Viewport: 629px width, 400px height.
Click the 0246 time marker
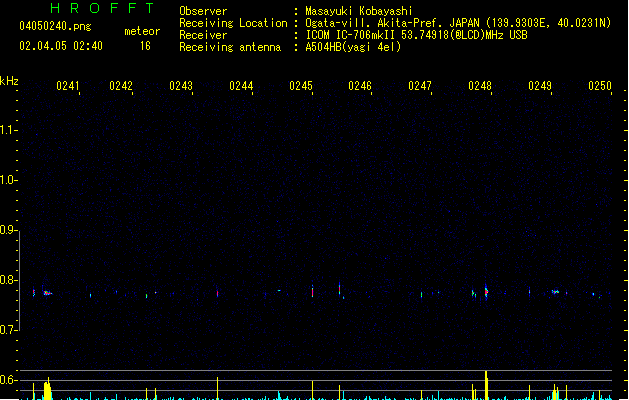pos(360,85)
